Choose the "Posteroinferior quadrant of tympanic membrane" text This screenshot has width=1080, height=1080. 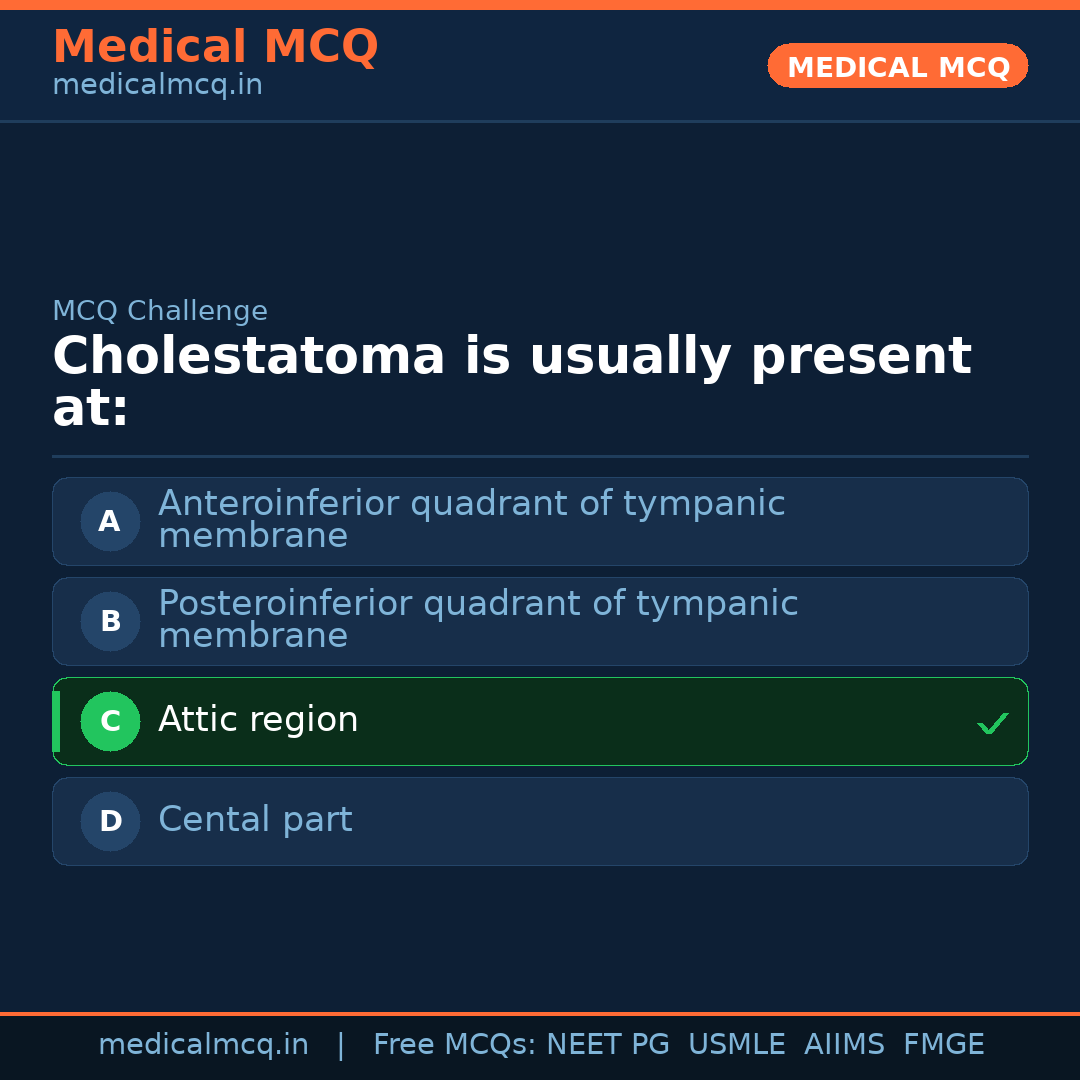(477, 619)
